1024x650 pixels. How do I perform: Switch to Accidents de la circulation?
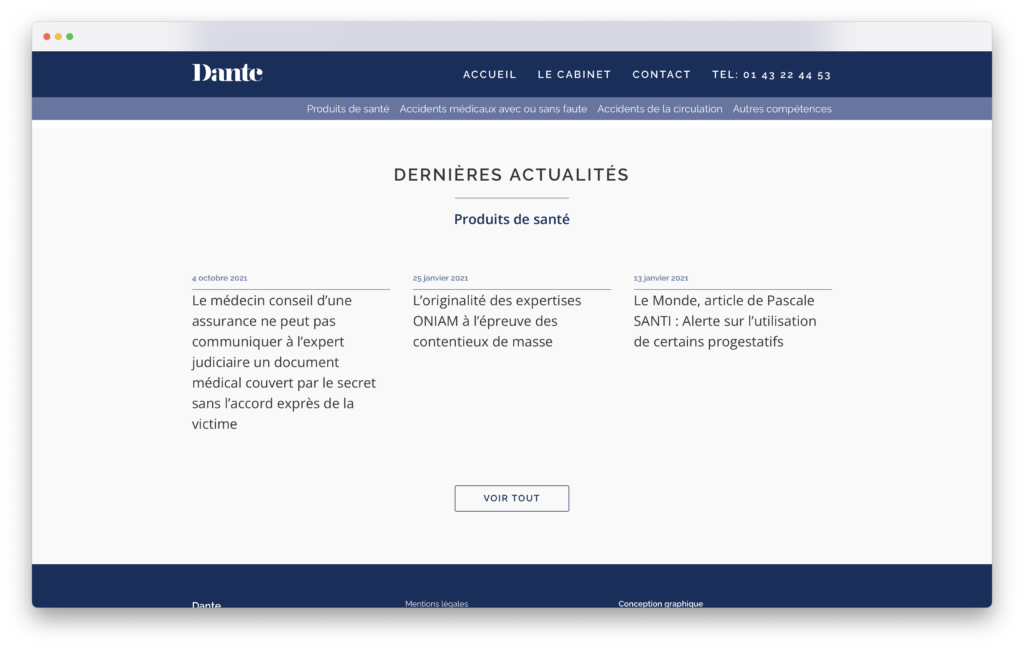pyautogui.click(x=659, y=109)
